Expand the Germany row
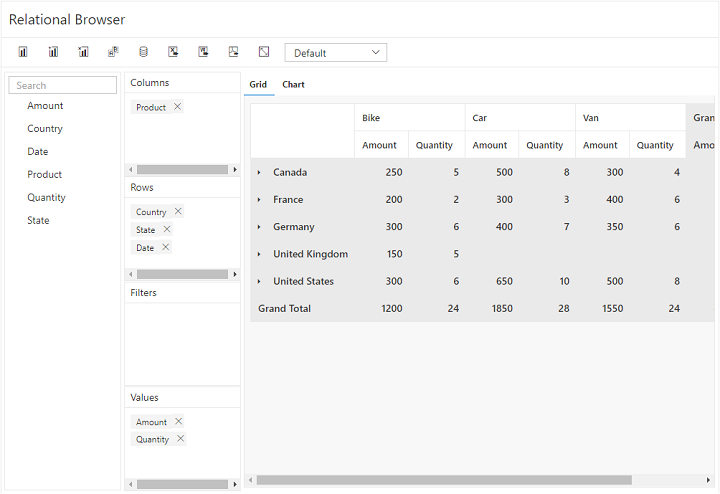The height and width of the screenshot is (494, 720). point(259,227)
